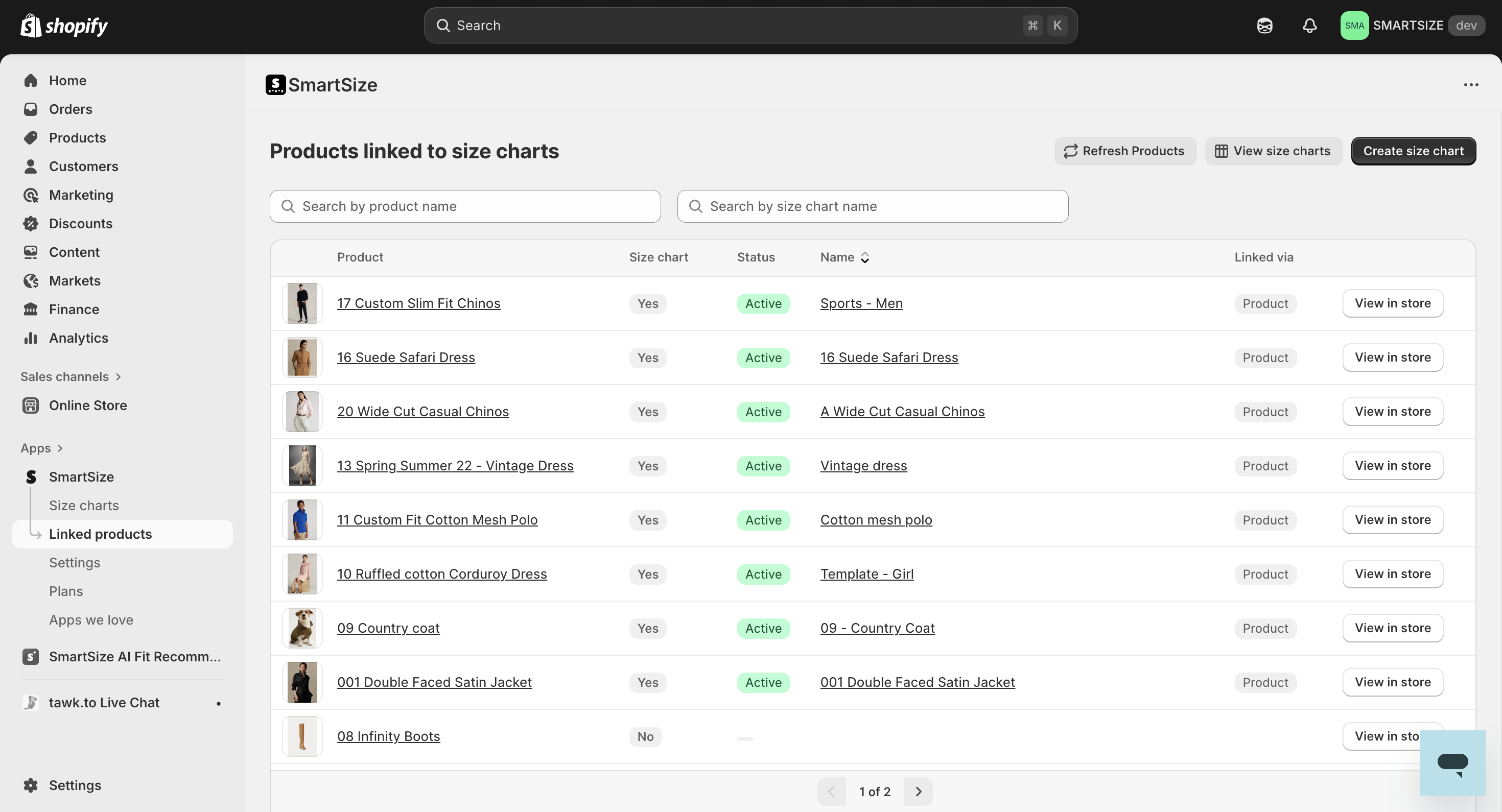Click the 09 Country coat thumbnail

(302, 628)
